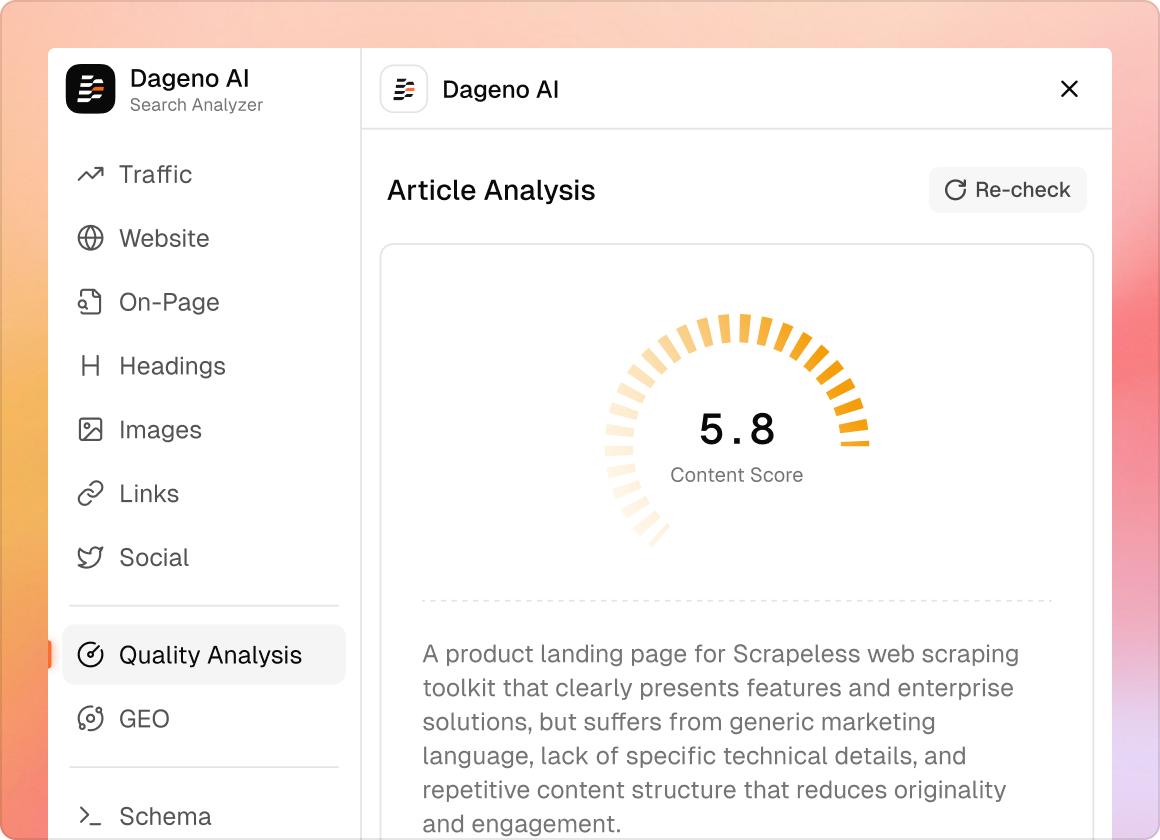This screenshot has height=840, width=1160.
Task: Click the Dageno AI header logo badge
Action: coord(404,89)
